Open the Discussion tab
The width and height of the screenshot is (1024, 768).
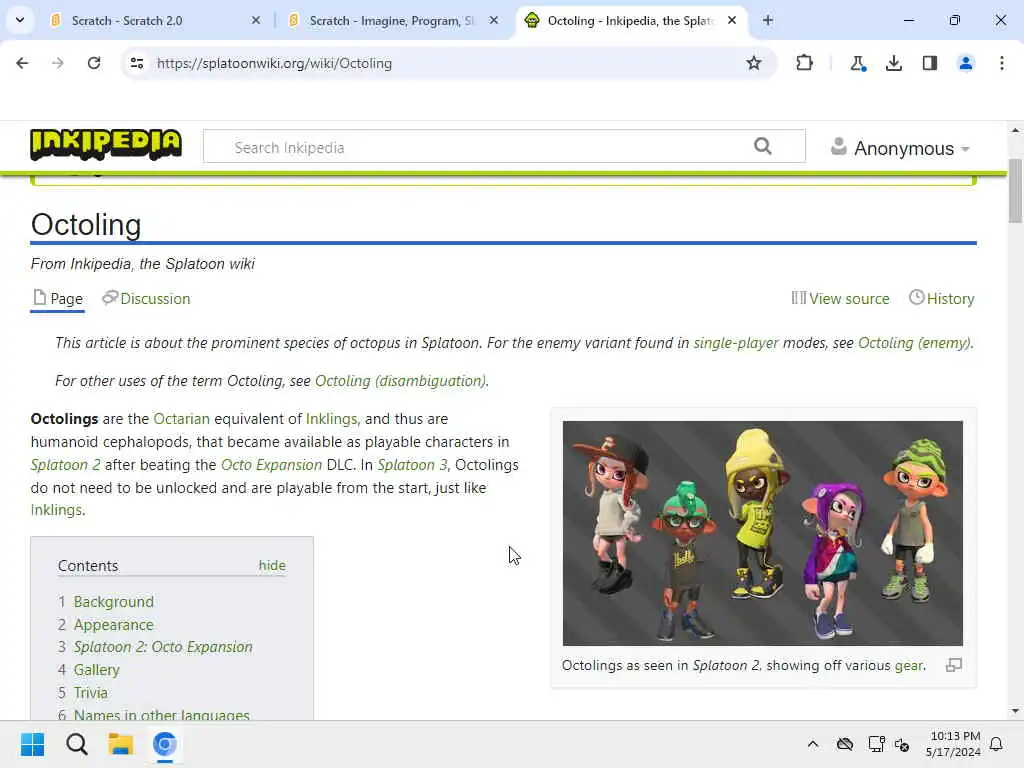point(146,298)
